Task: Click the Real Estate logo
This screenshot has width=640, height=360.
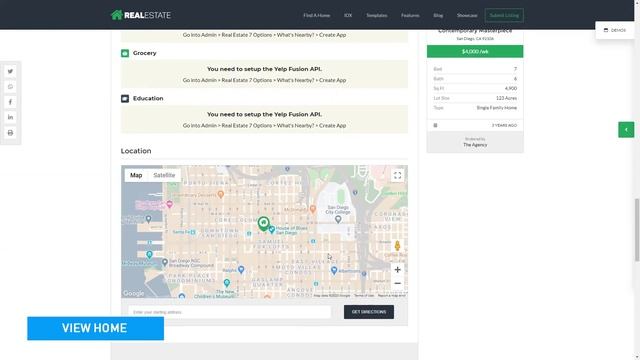Action: point(141,15)
